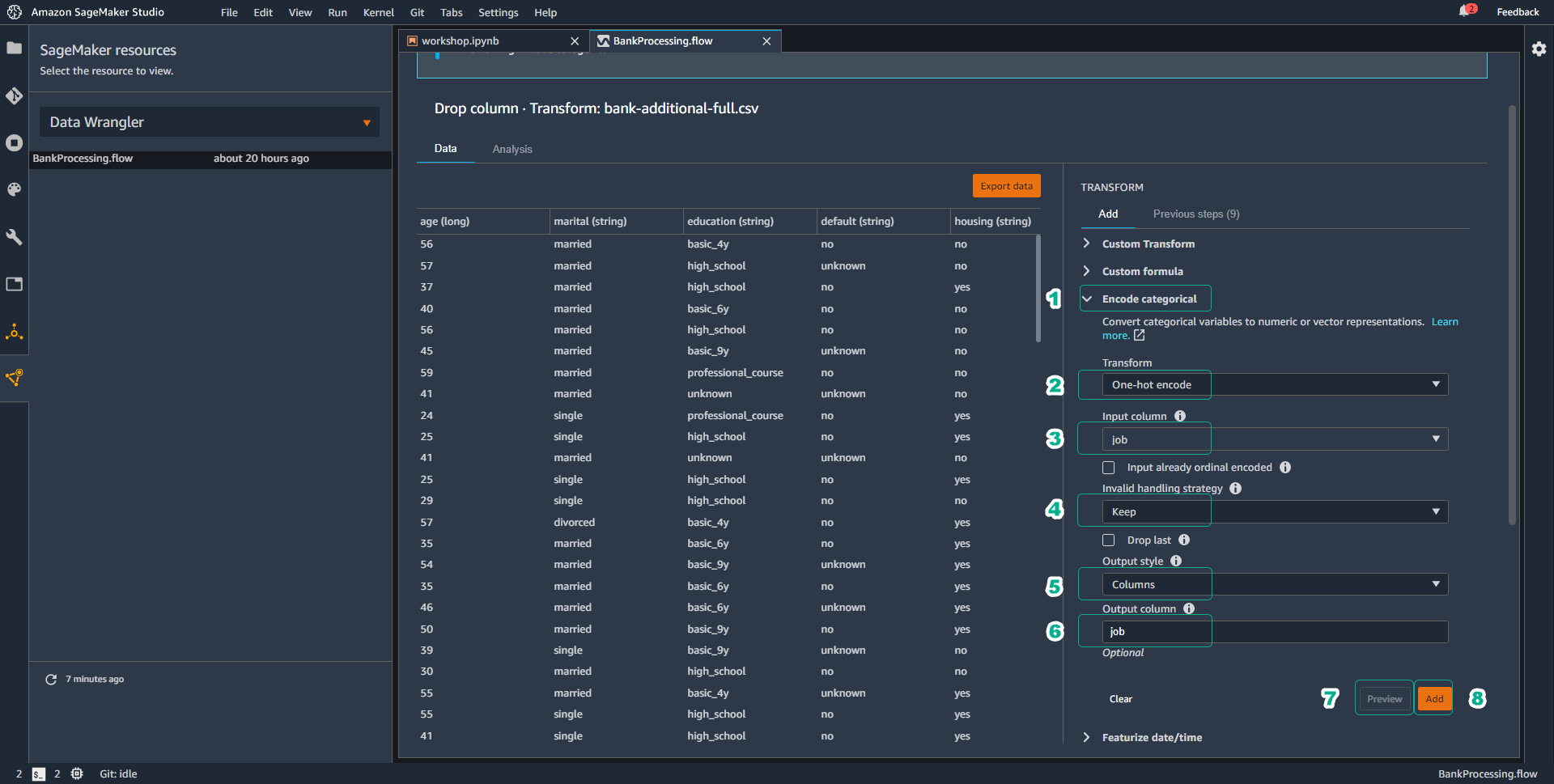Viewport: 1554px width, 784px height.
Task: Click the Output column text field
Action: point(1275,632)
